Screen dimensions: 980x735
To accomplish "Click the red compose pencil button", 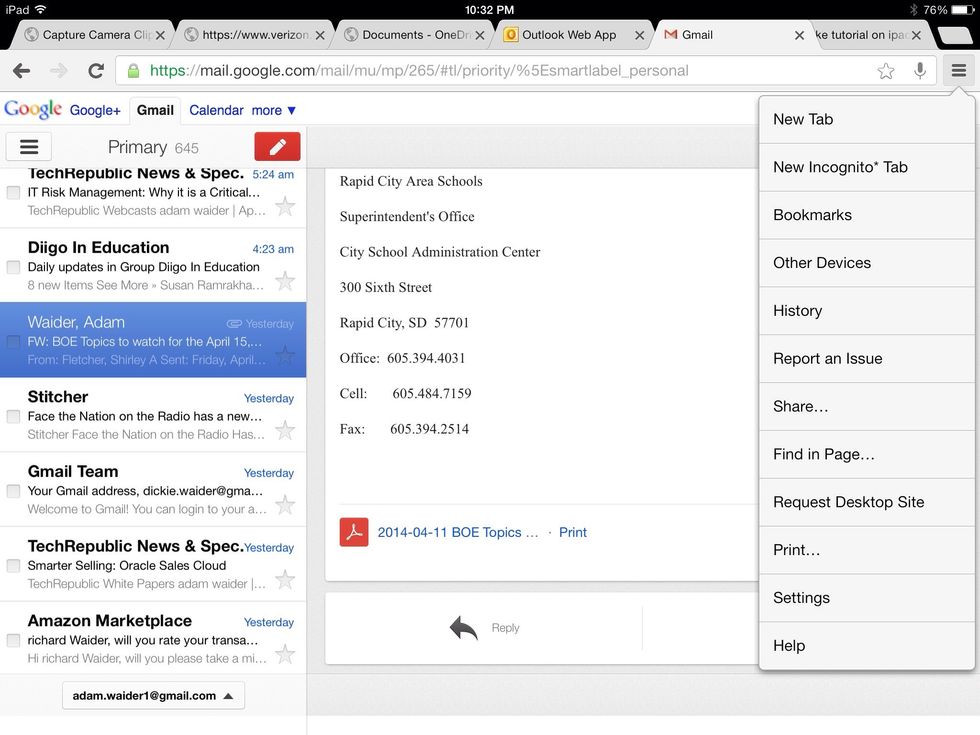I will click(277, 147).
